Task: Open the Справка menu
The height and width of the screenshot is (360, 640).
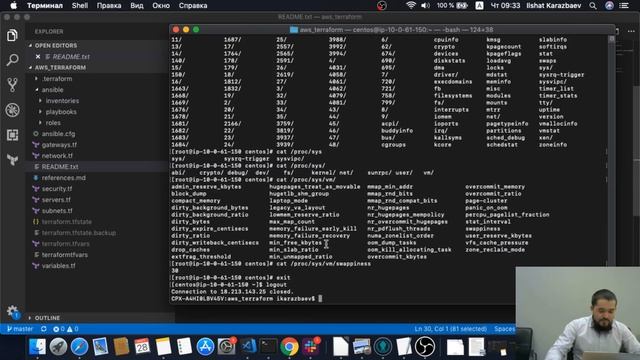Action: (193, 6)
